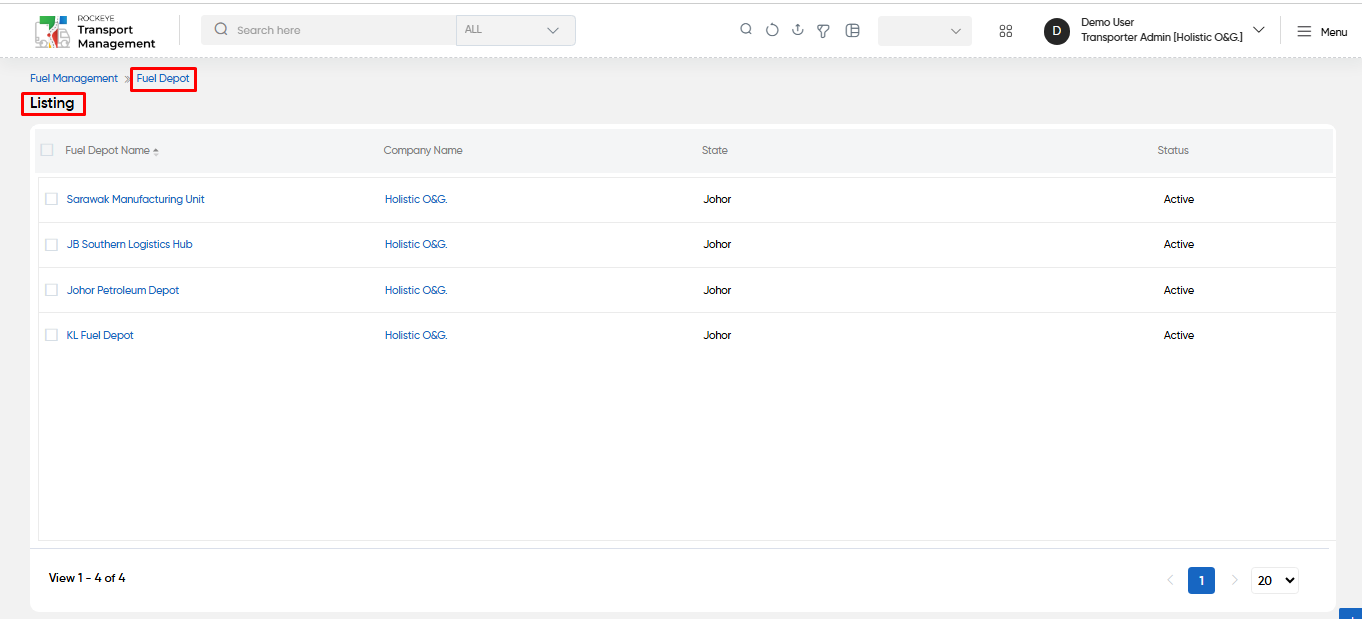Open the hamburger Menu

(1322, 32)
